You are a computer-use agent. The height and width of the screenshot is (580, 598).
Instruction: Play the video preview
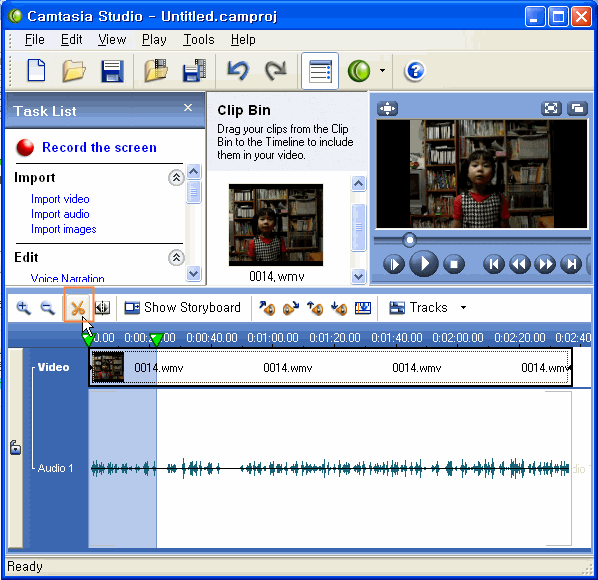point(424,263)
